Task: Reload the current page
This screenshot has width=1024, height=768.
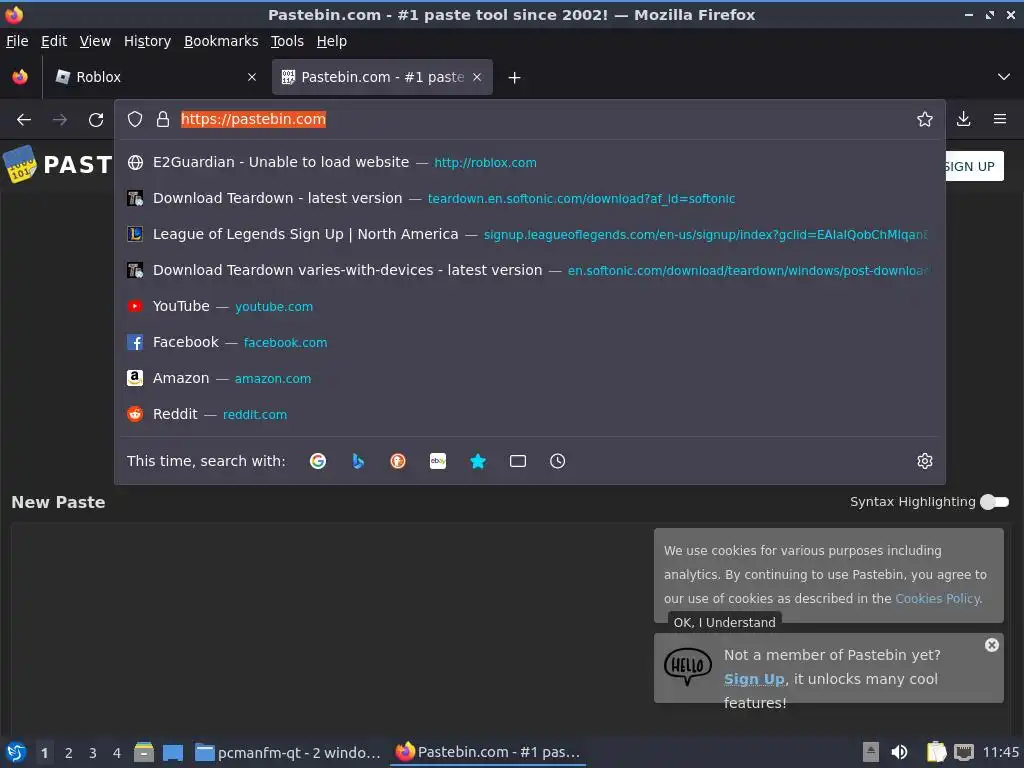Action: [x=96, y=120]
